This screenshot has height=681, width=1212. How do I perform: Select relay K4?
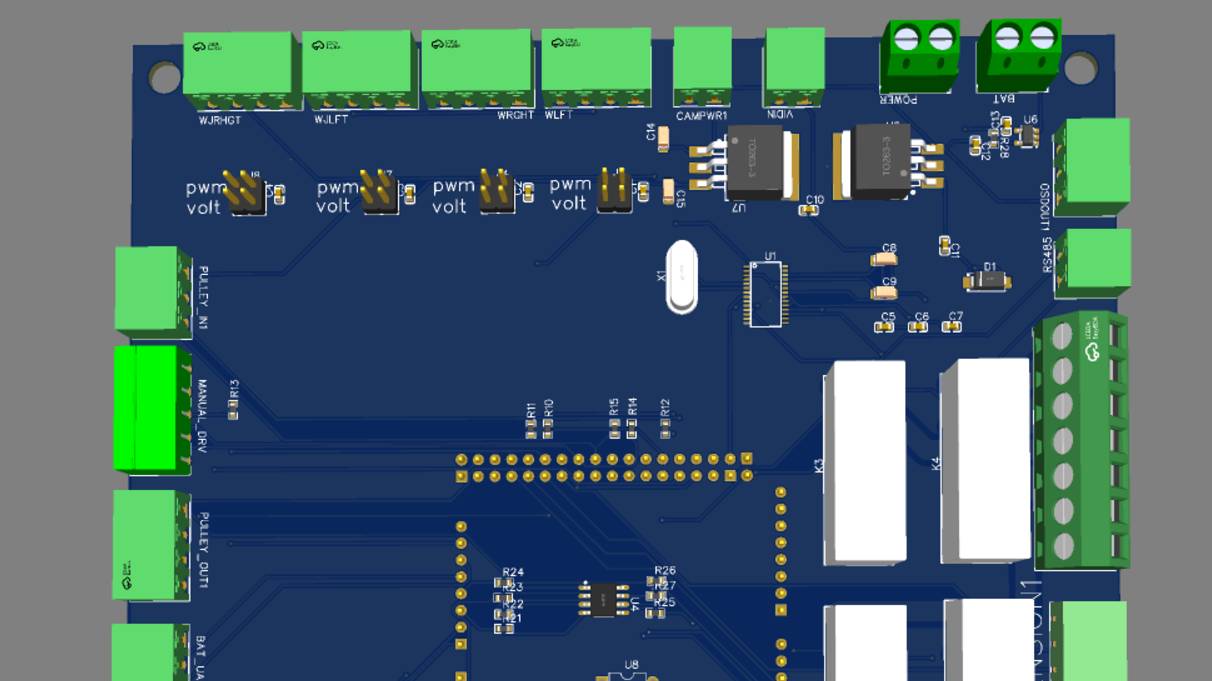coord(985,460)
